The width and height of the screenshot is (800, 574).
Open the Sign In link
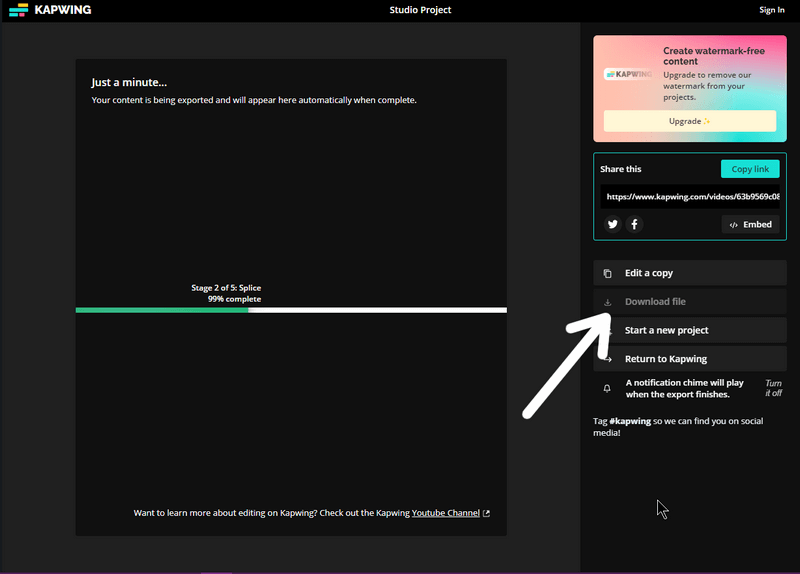coord(771,10)
